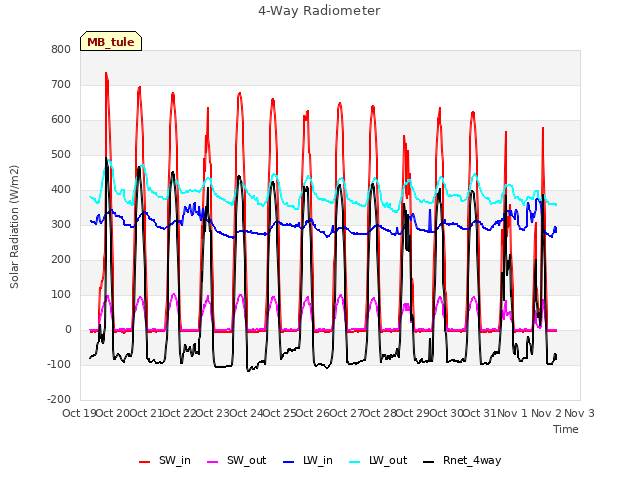This screenshot has width=640, height=480.
Task: Click the Oct 25 x-axis label
Action: point(280,413)
